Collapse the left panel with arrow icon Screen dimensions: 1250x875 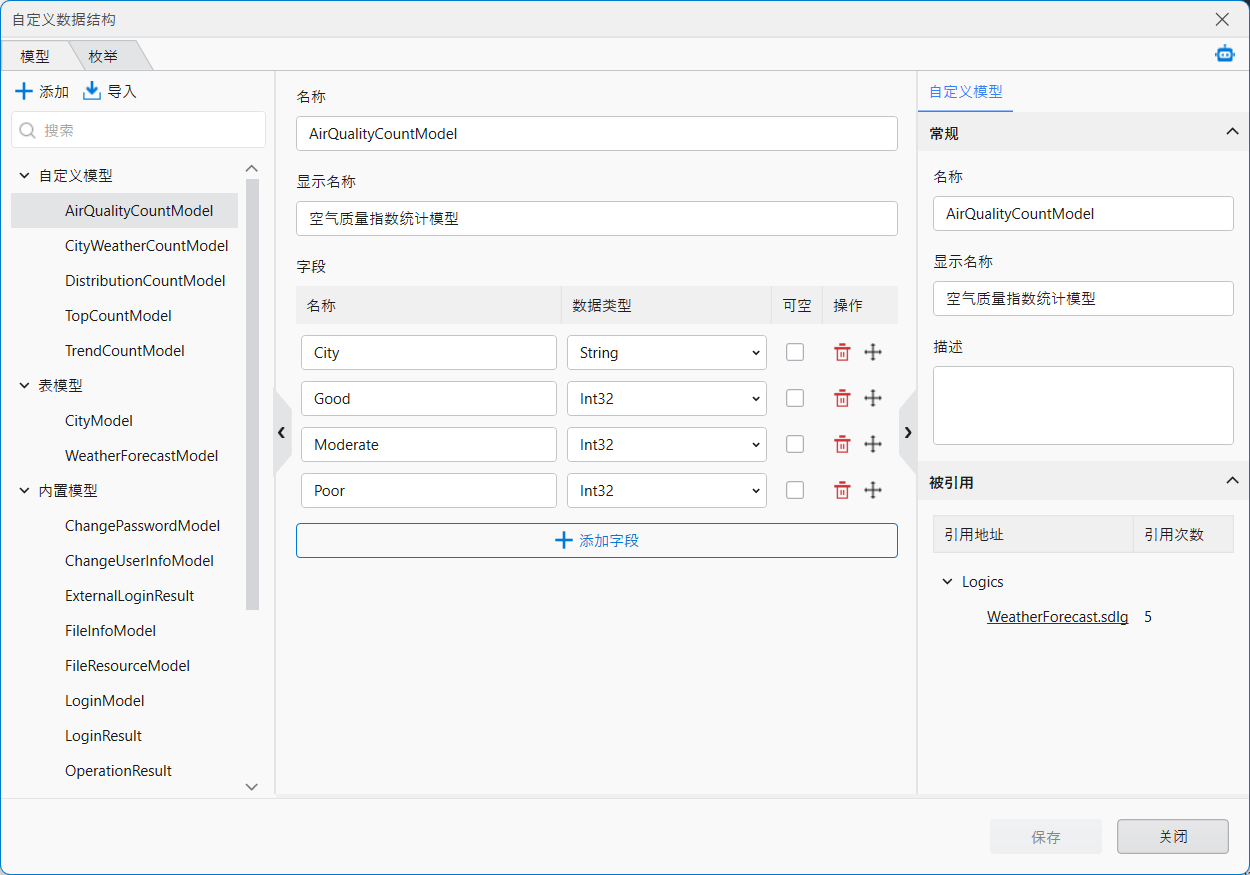(281, 432)
